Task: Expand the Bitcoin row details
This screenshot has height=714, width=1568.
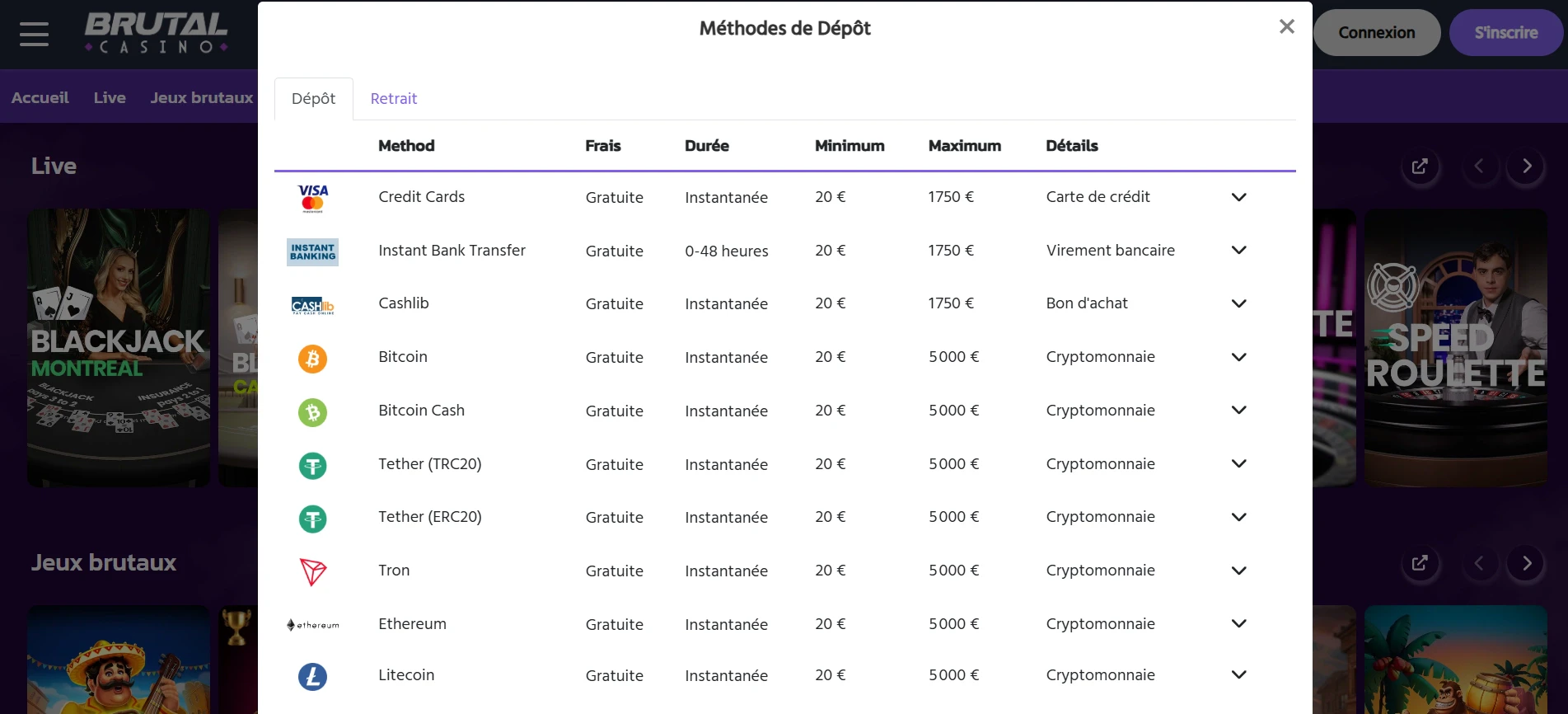Action: pos(1238,357)
